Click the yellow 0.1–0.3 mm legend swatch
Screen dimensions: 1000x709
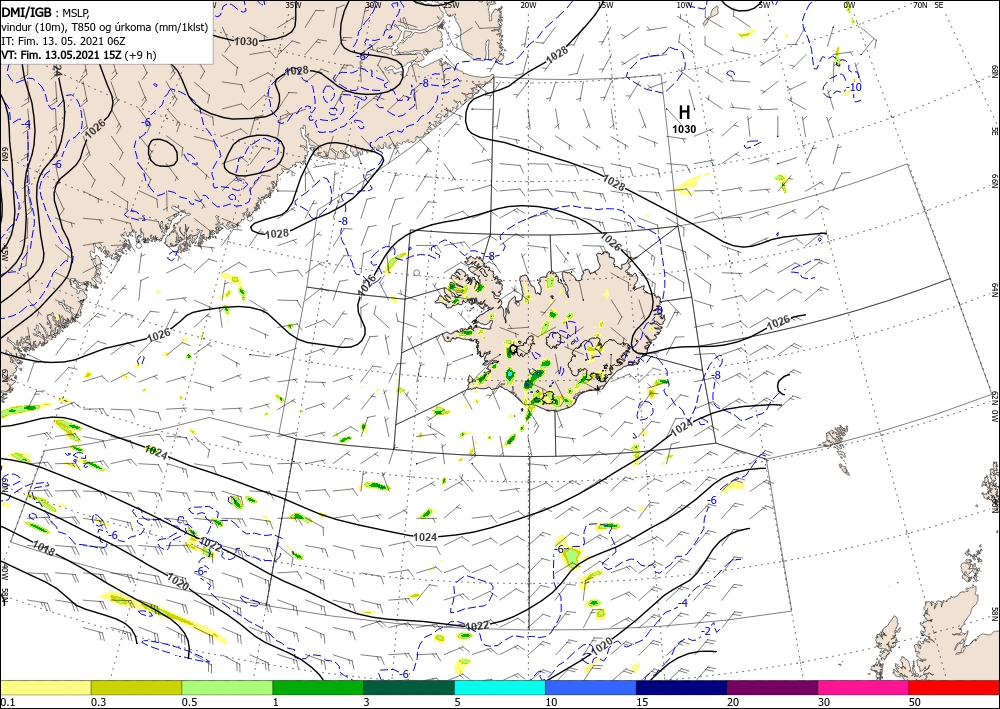click(45, 687)
